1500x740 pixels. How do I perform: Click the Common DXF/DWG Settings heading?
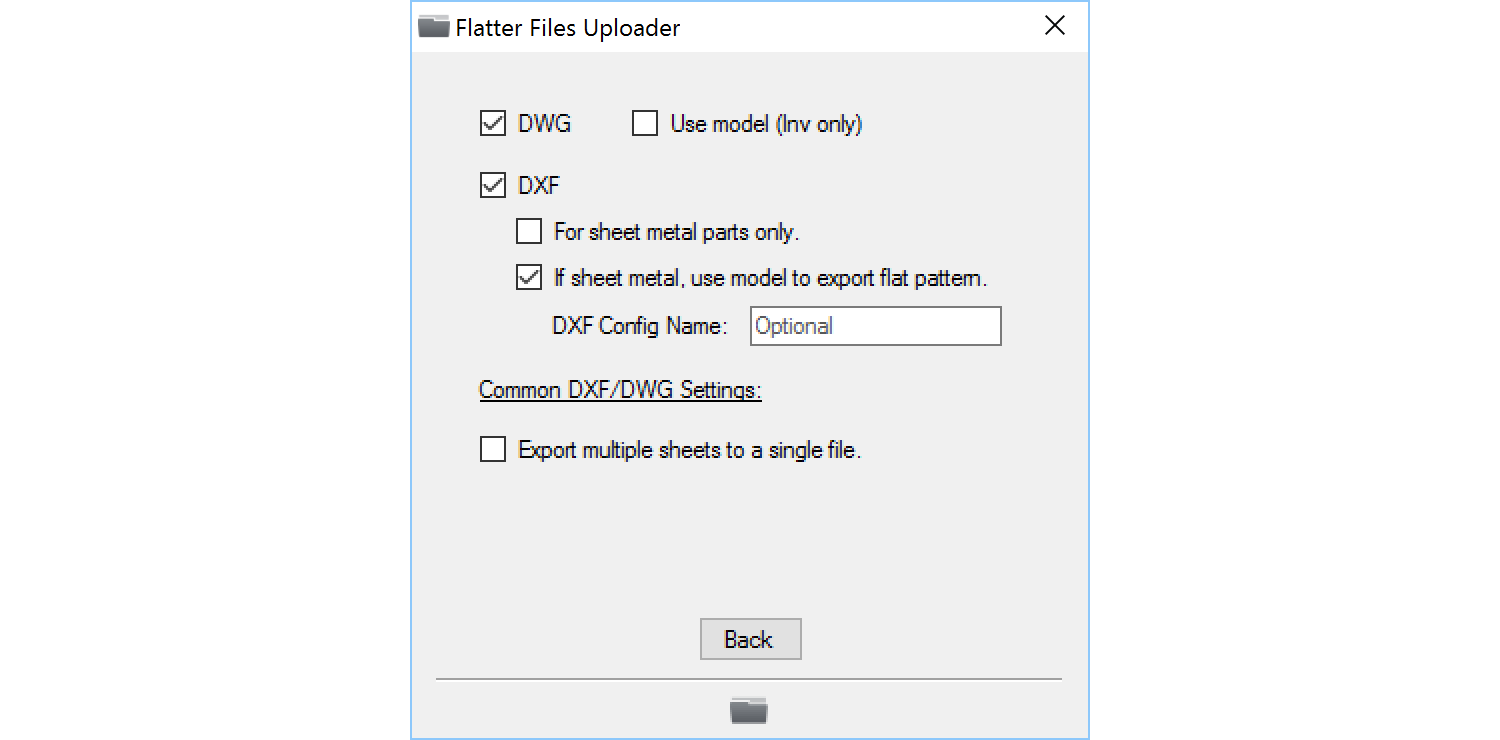click(x=620, y=390)
